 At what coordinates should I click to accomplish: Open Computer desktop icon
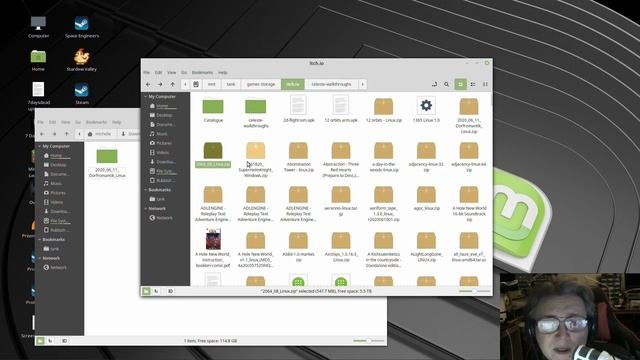[x=38, y=27]
